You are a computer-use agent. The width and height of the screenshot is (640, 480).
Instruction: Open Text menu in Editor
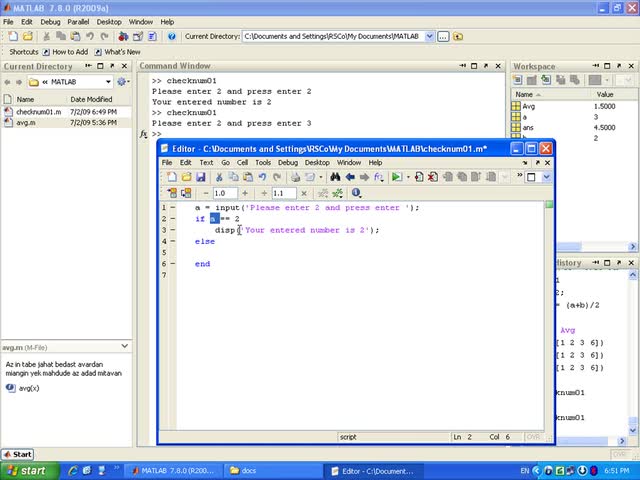tap(206, 162)
